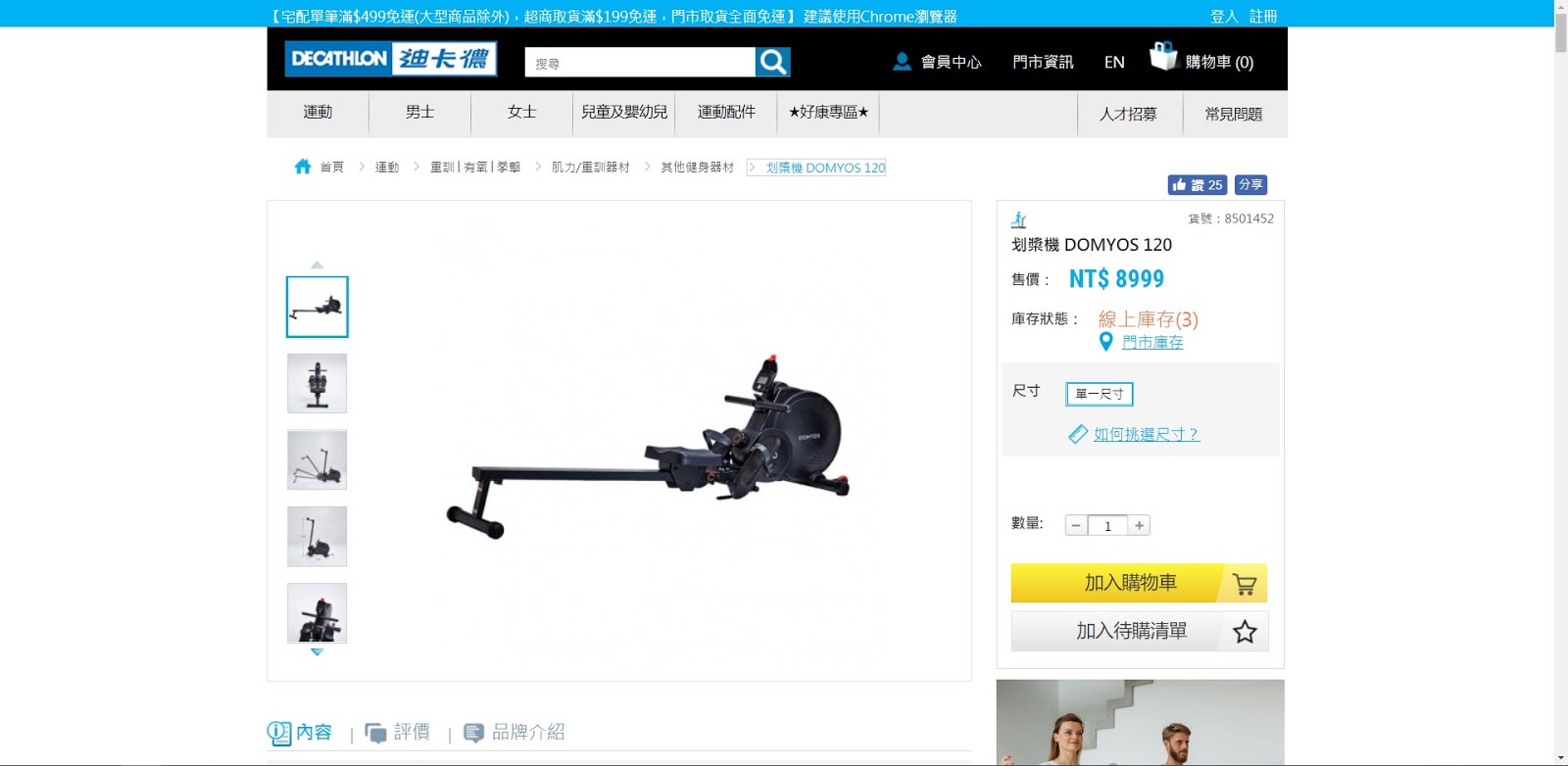Click the Facebook like button
This screenshot has width=1568, height=766.
(x=1198, y=184)
